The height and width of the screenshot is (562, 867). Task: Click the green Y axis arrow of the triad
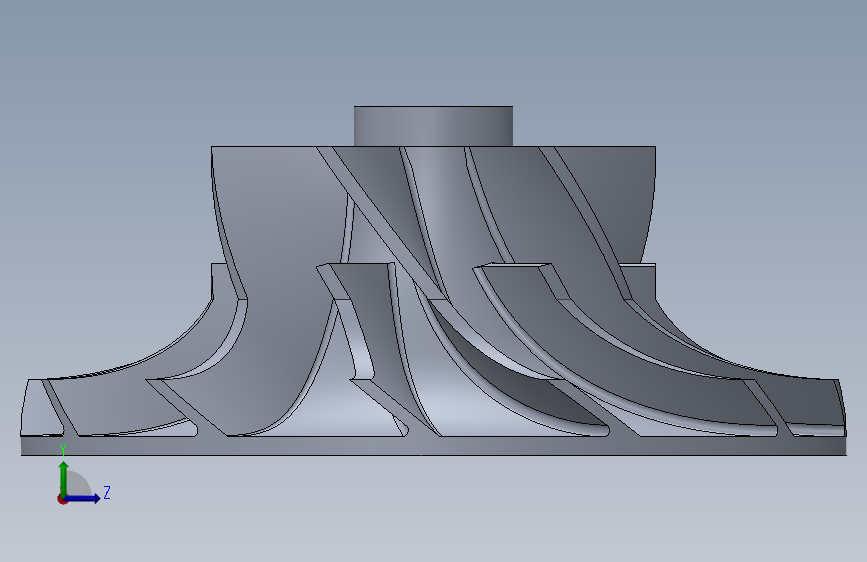tap(64, 478)
